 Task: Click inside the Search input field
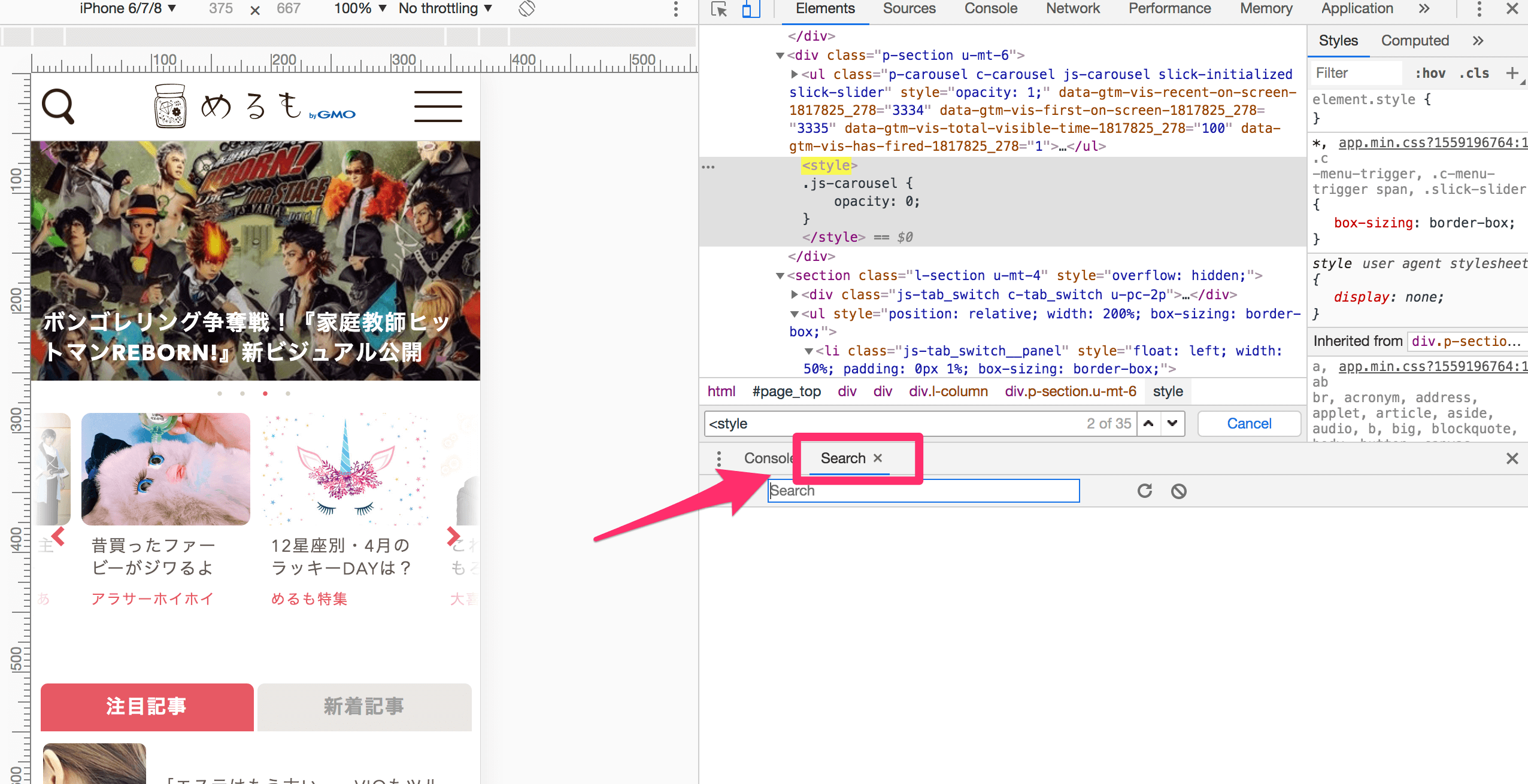coord(922,491)
